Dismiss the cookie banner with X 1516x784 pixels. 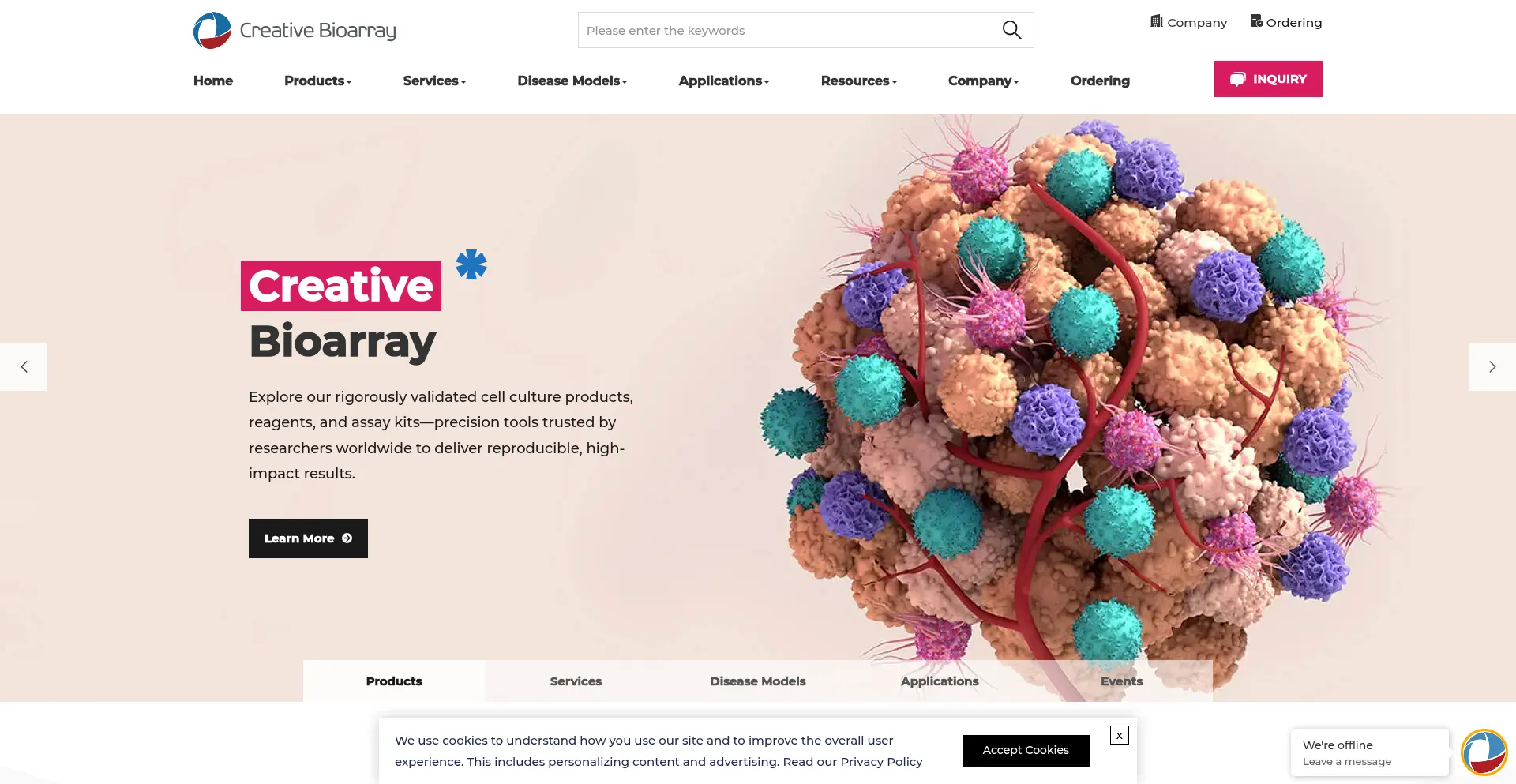[x=1120, y=735]
